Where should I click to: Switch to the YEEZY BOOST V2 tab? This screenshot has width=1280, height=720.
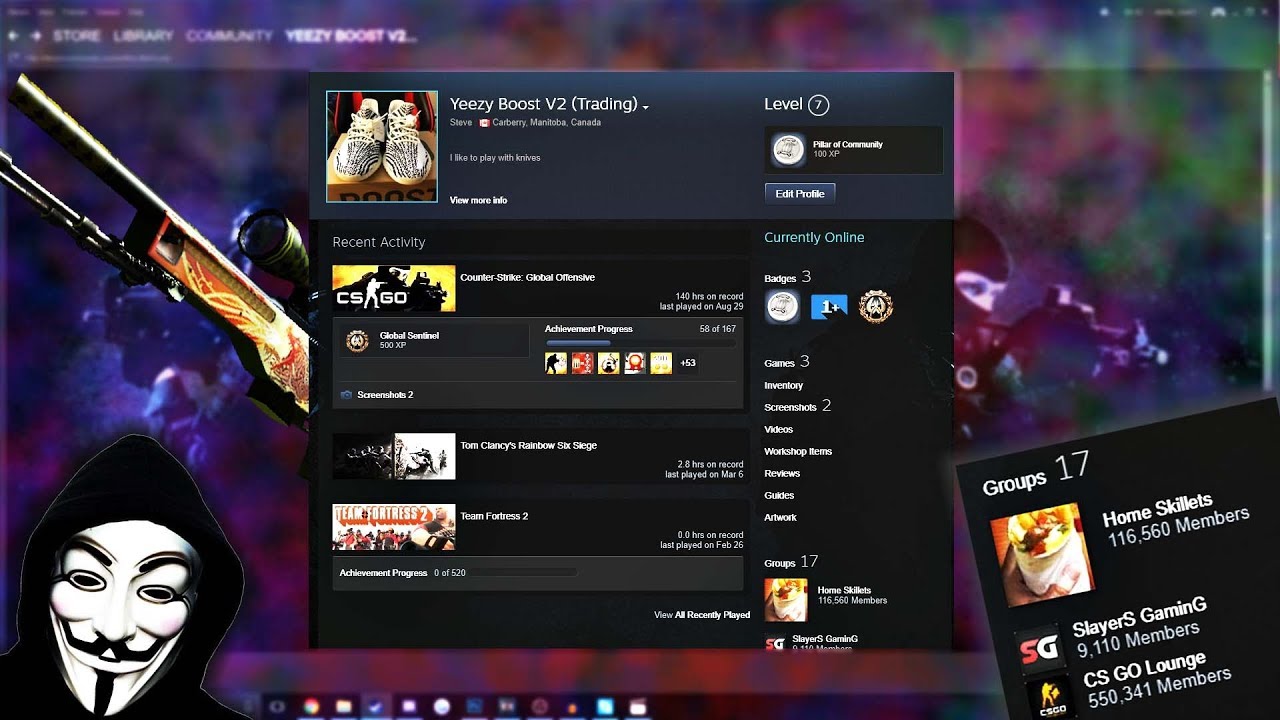tap(349, 36)
